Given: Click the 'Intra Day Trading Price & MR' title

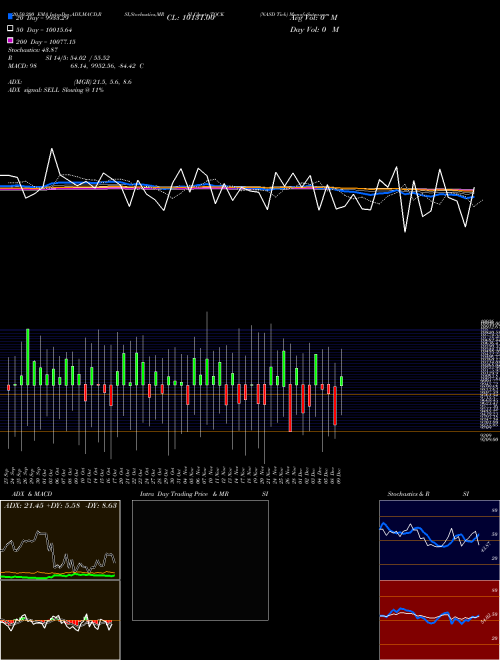Looking at the screenshot, I should click(x=184, y=494).
